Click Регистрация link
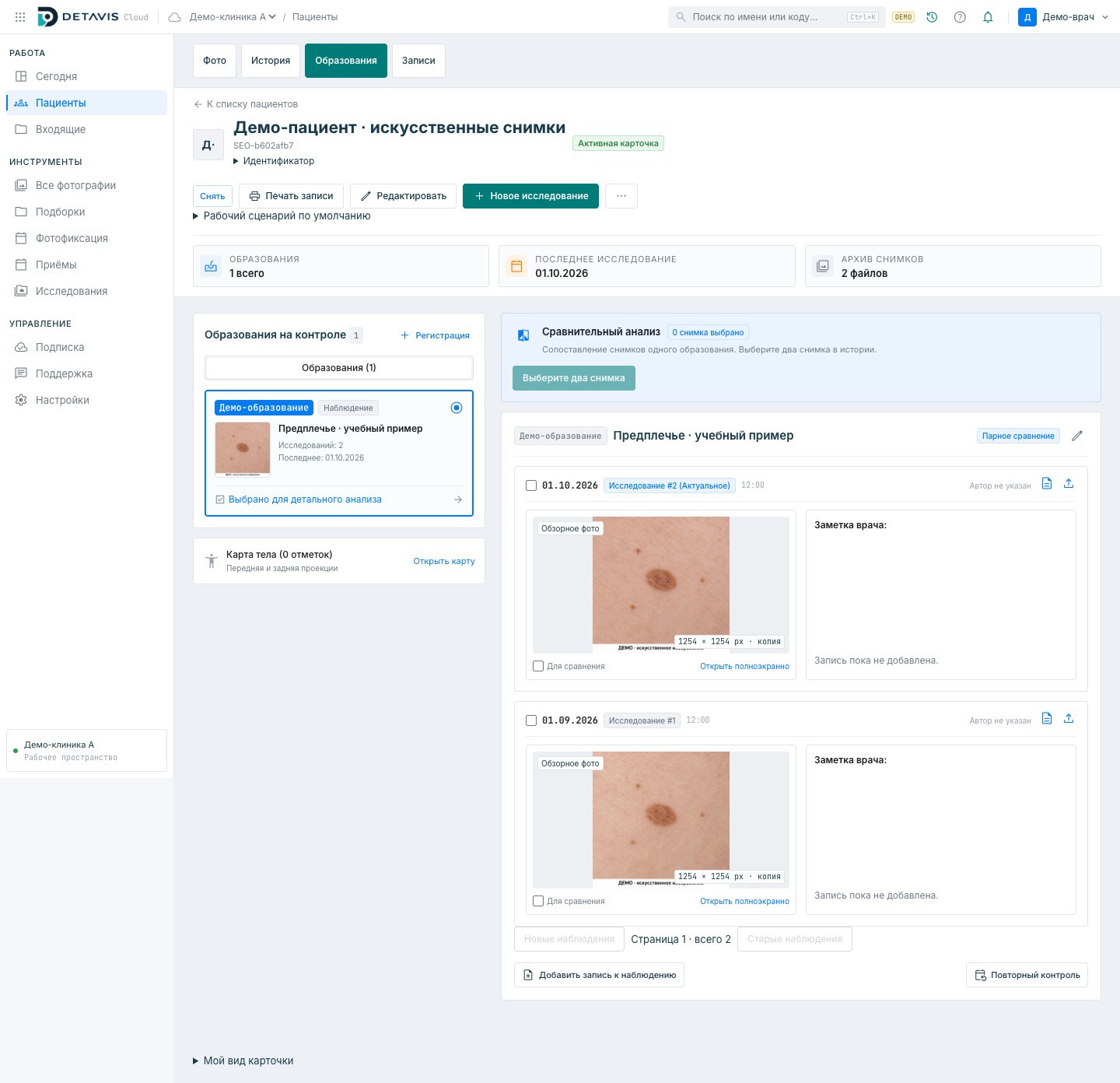The width and height of the screenshot is (1120, 1083). 435,335
